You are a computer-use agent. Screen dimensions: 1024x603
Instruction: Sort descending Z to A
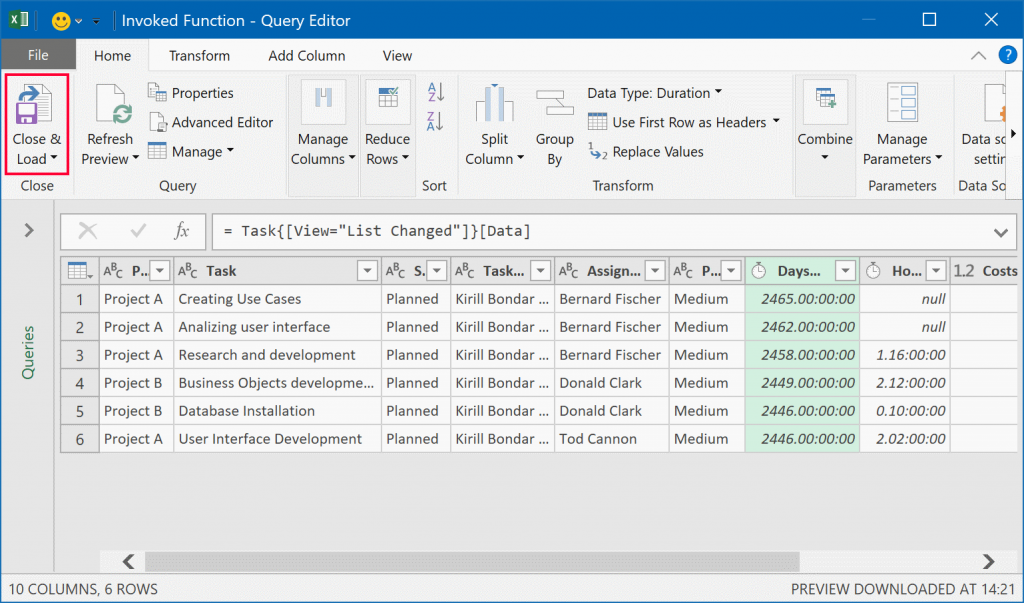436,121
